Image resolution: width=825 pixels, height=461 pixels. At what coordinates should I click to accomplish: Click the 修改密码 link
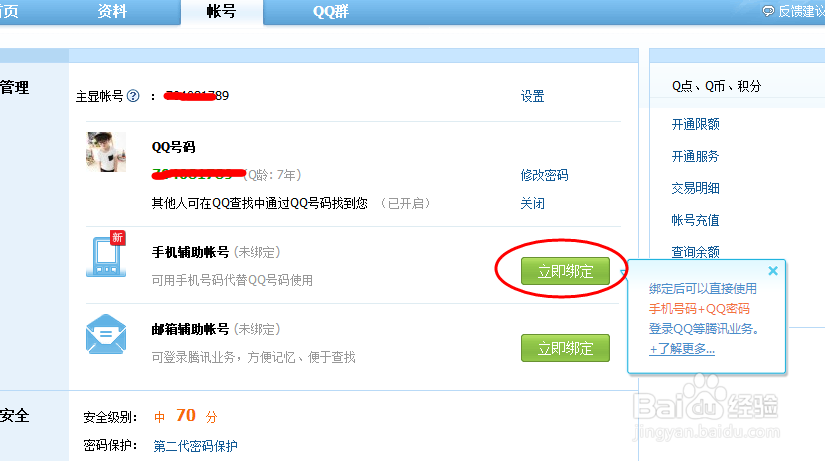544,175
